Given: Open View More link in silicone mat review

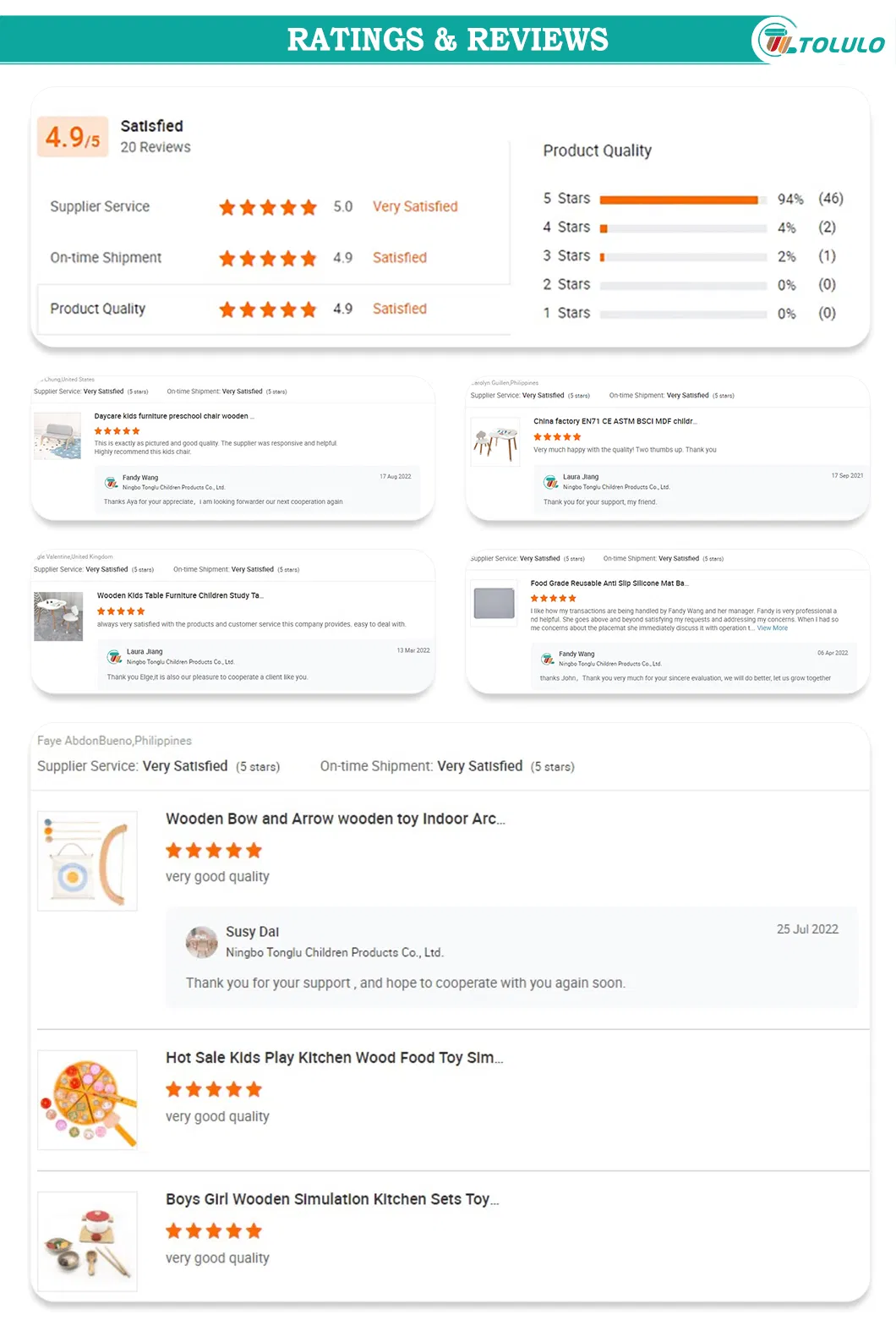Looking at the screenshot, I should point(772,628).
